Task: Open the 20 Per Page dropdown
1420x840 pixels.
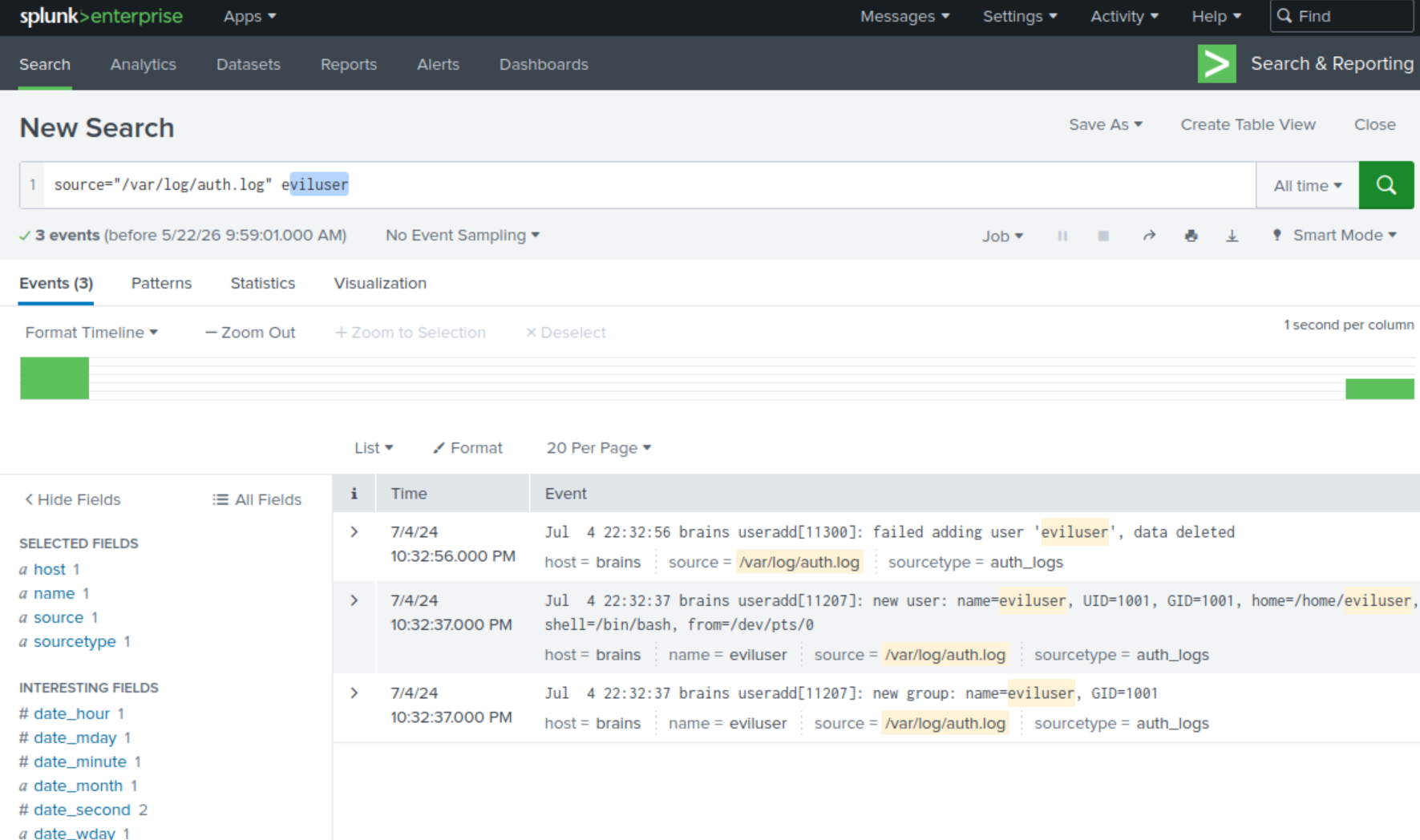Action: 598,448
